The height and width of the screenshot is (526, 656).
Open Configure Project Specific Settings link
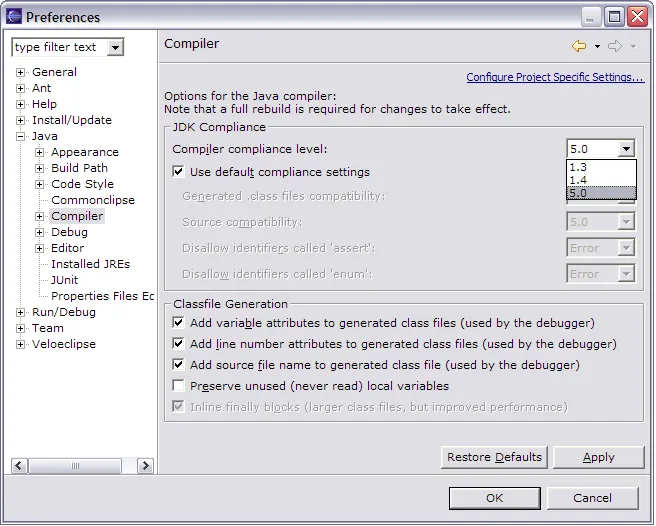555,77
